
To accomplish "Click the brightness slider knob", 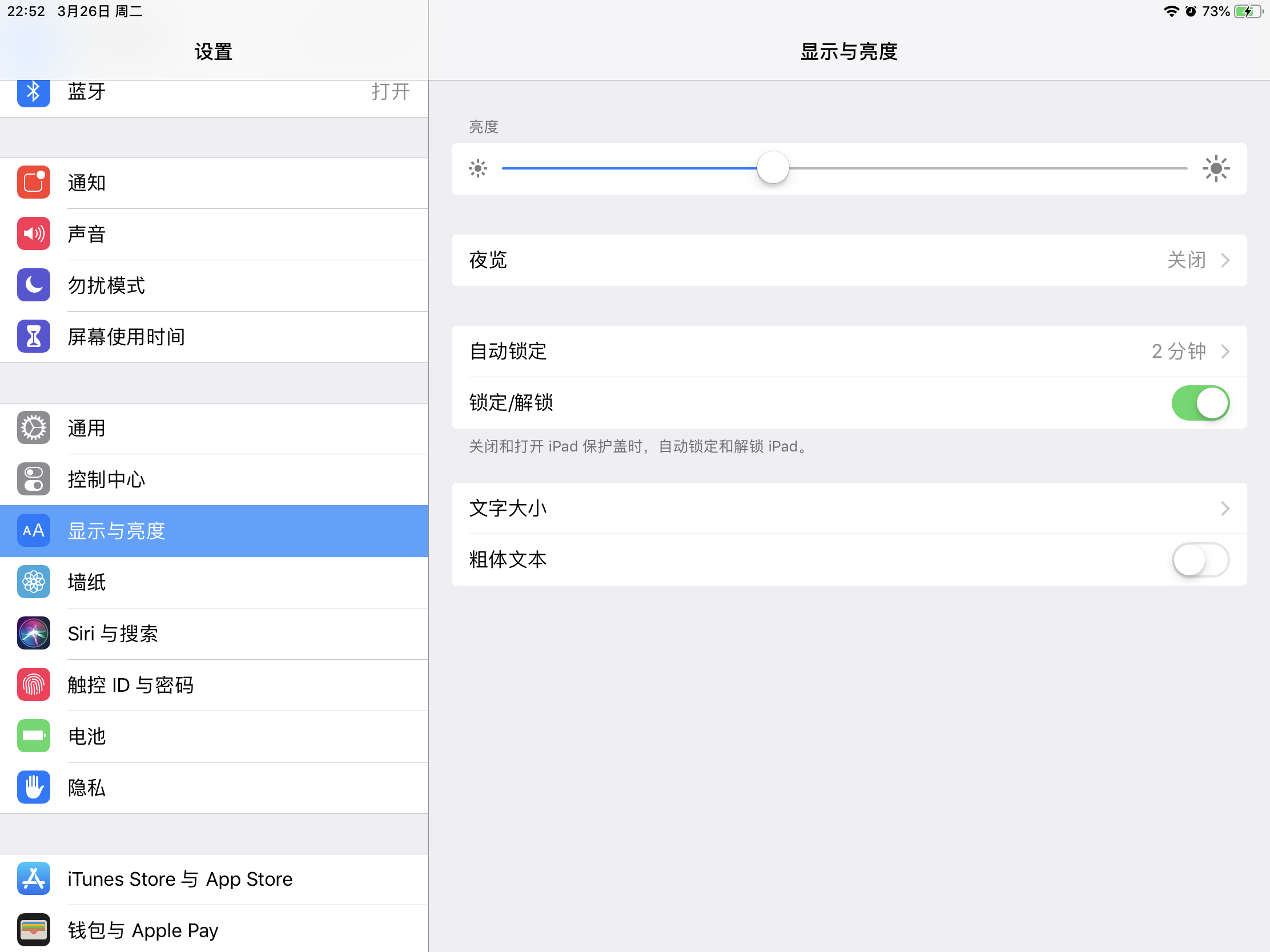I will tap(773, 168).
